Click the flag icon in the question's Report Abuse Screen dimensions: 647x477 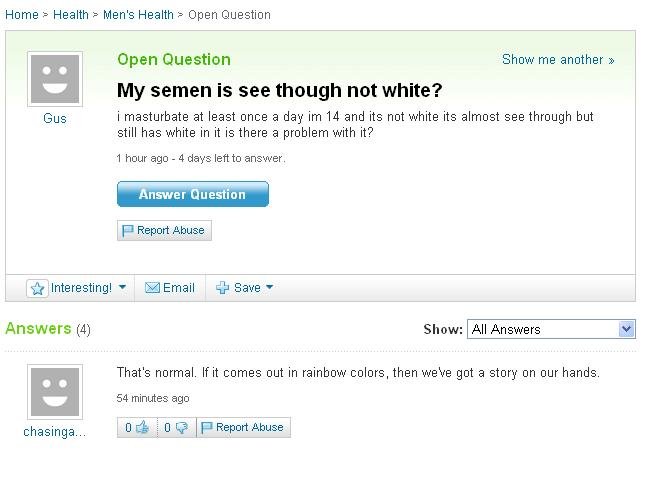click(128, 230)
